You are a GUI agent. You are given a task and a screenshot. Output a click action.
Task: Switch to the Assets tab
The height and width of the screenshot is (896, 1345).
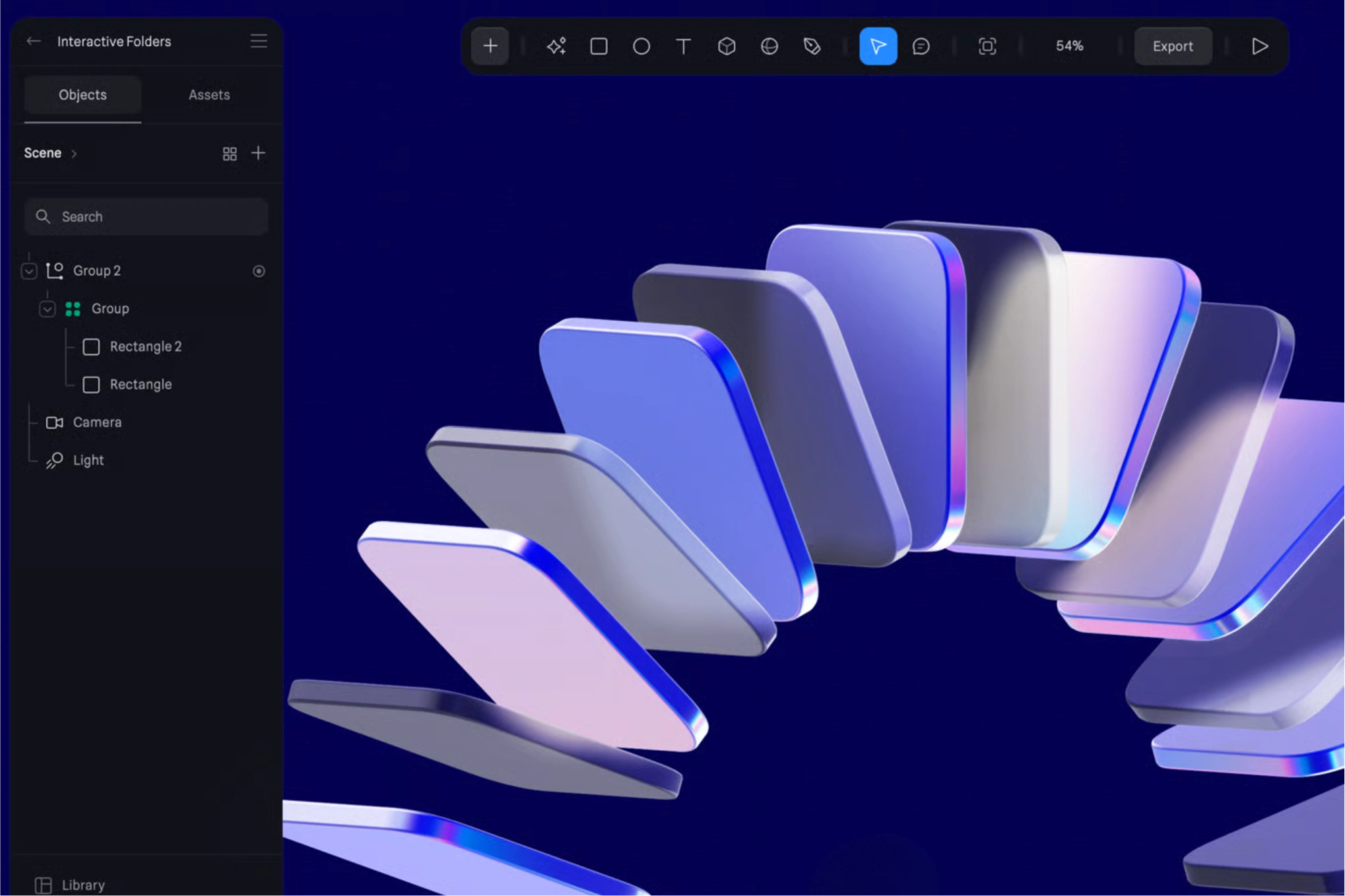[x=209, y=95]
